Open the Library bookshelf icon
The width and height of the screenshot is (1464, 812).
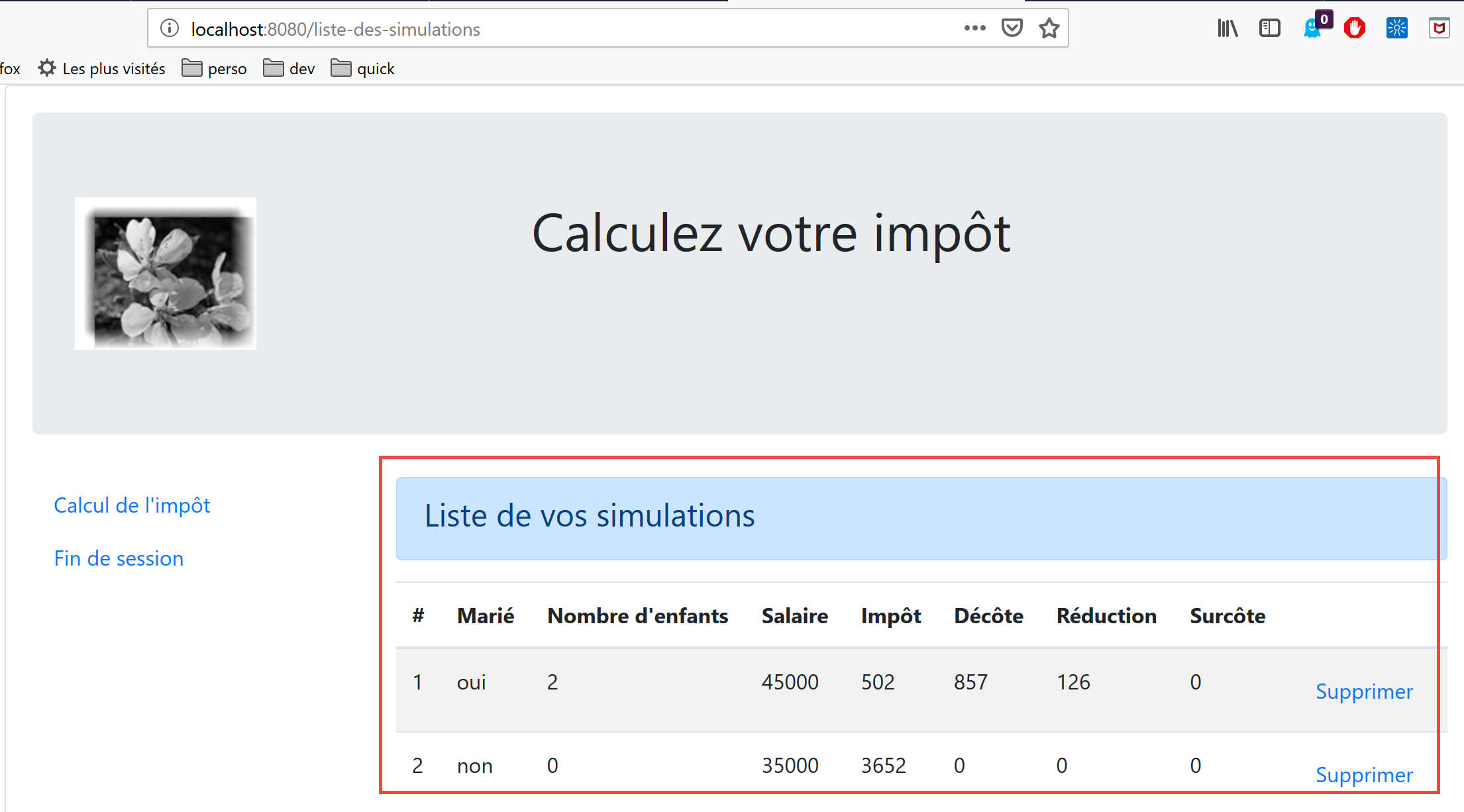point(1228,28)
